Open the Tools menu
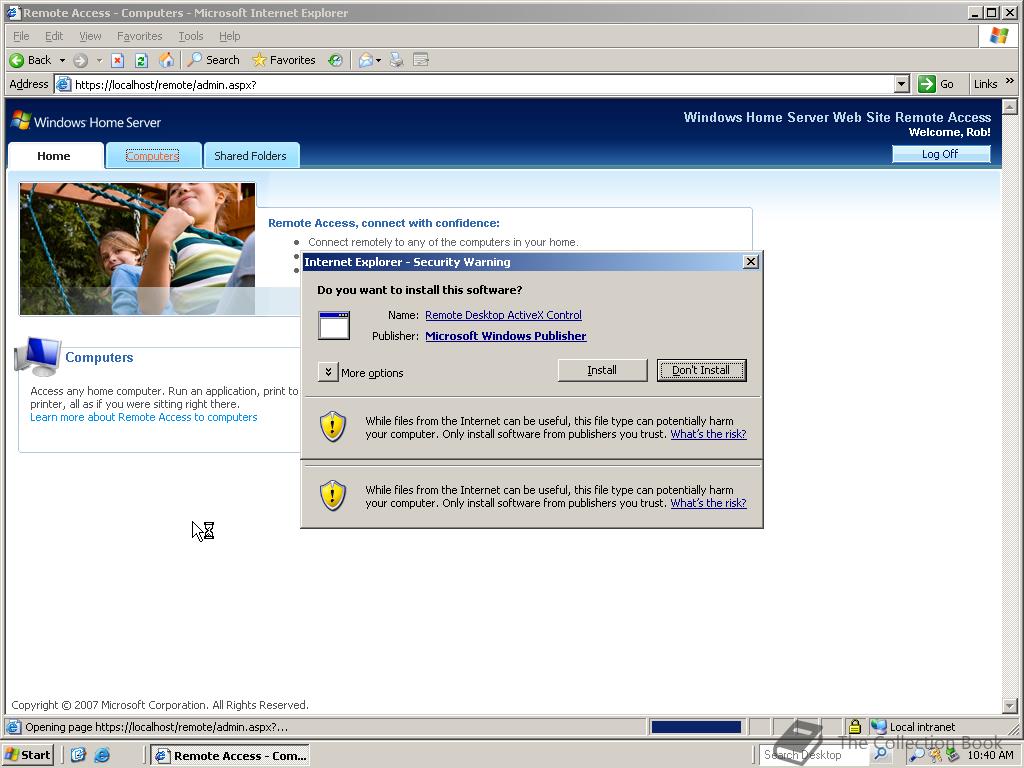 [191, 36]
